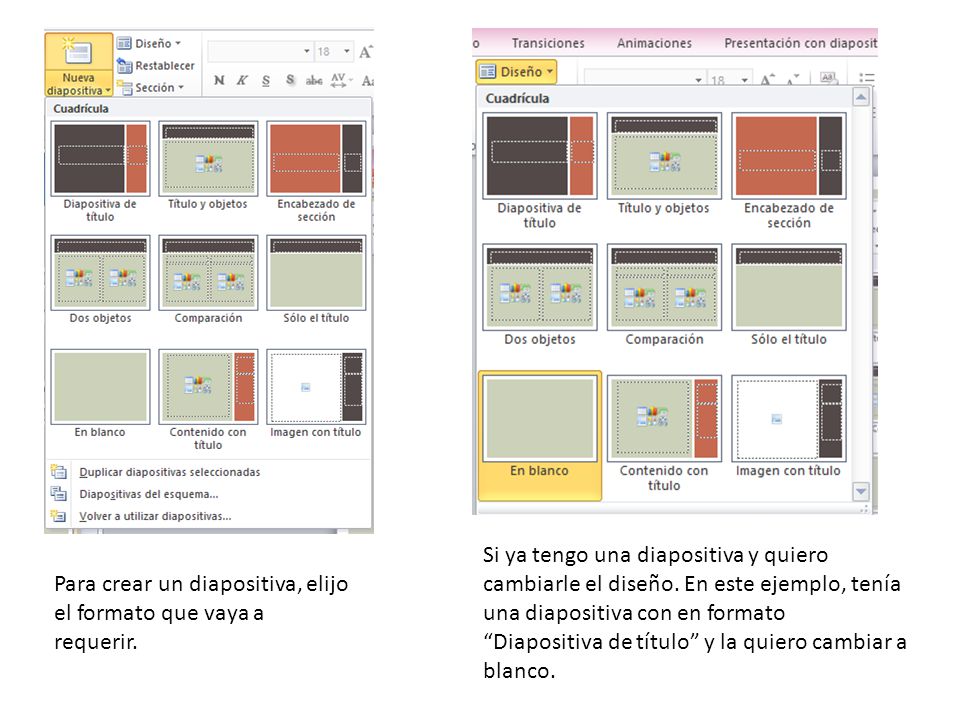The width and height of the screenshot is (960, 720).
Task: Open font size 18 dropdown in left ribbon
Action: coord(347,51)
